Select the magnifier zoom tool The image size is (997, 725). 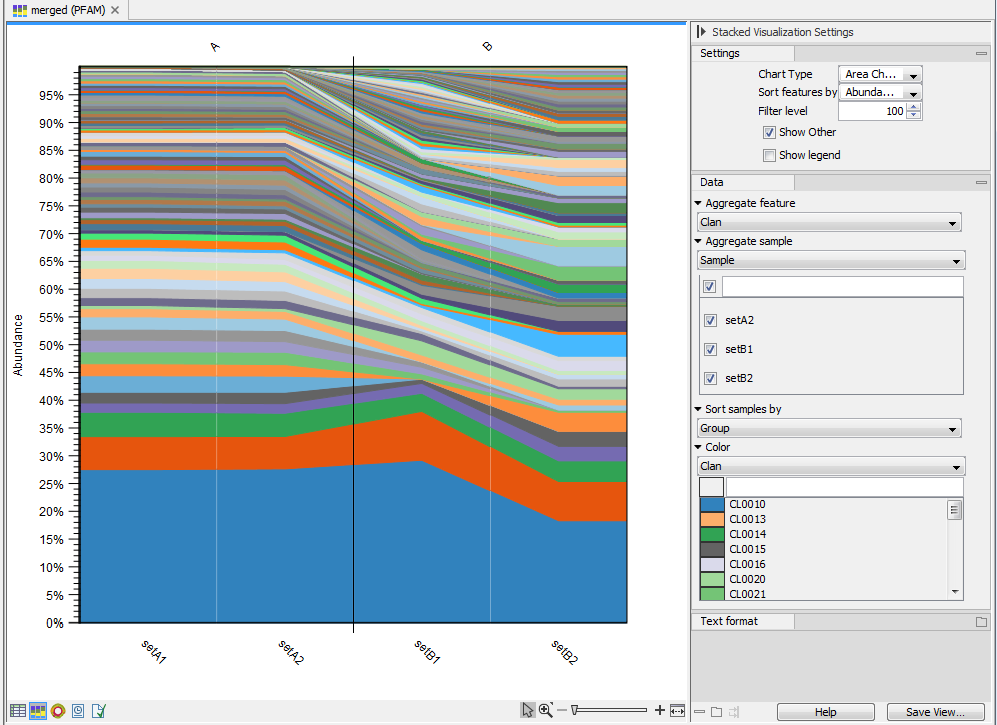click(546, 710)
